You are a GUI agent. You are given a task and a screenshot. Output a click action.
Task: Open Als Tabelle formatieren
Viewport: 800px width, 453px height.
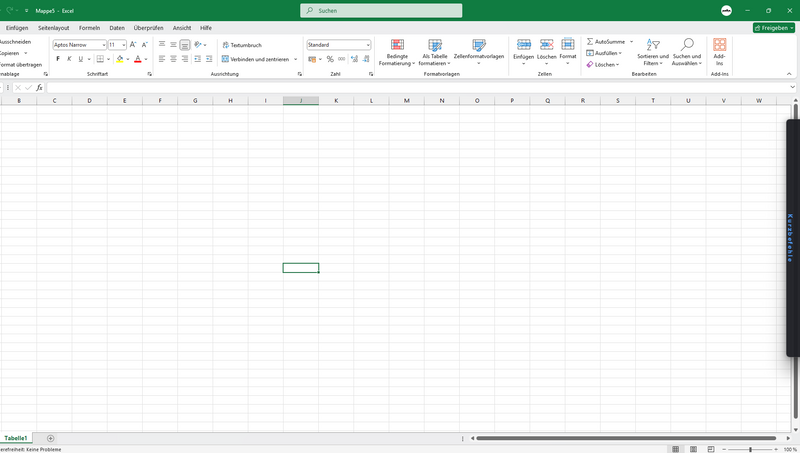(x=435, y=52)
